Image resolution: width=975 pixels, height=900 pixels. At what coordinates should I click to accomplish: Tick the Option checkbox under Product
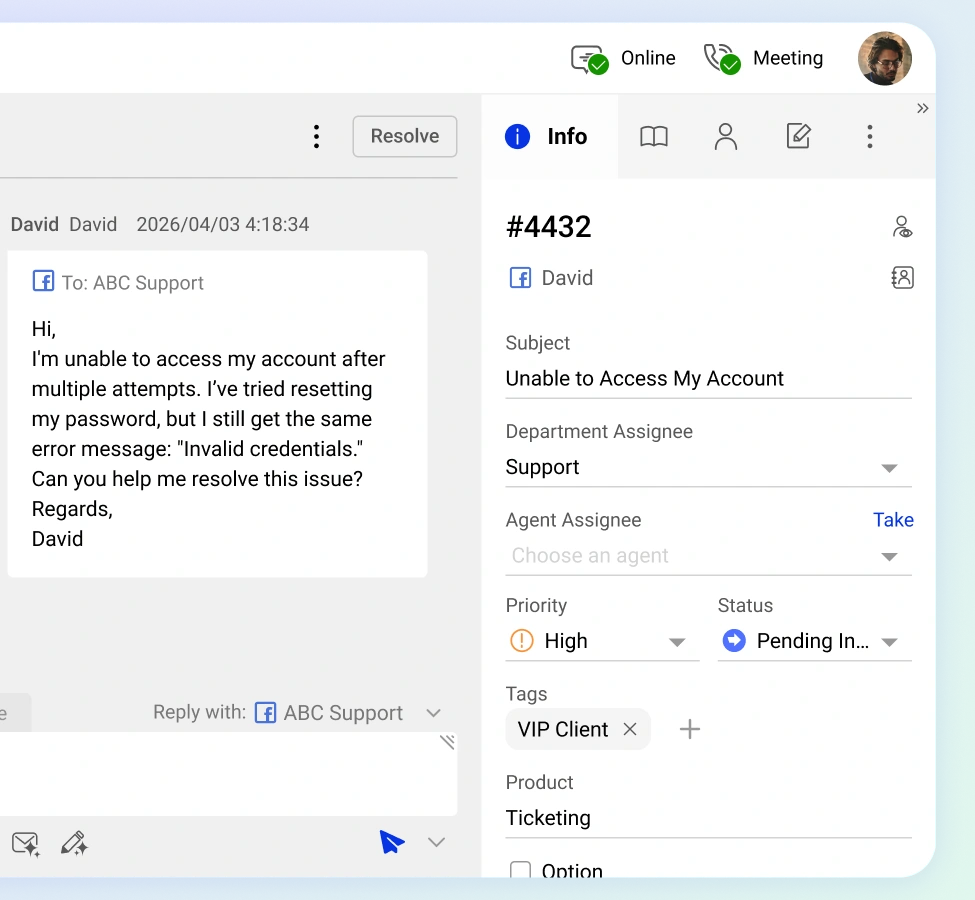tap(520, 871)
